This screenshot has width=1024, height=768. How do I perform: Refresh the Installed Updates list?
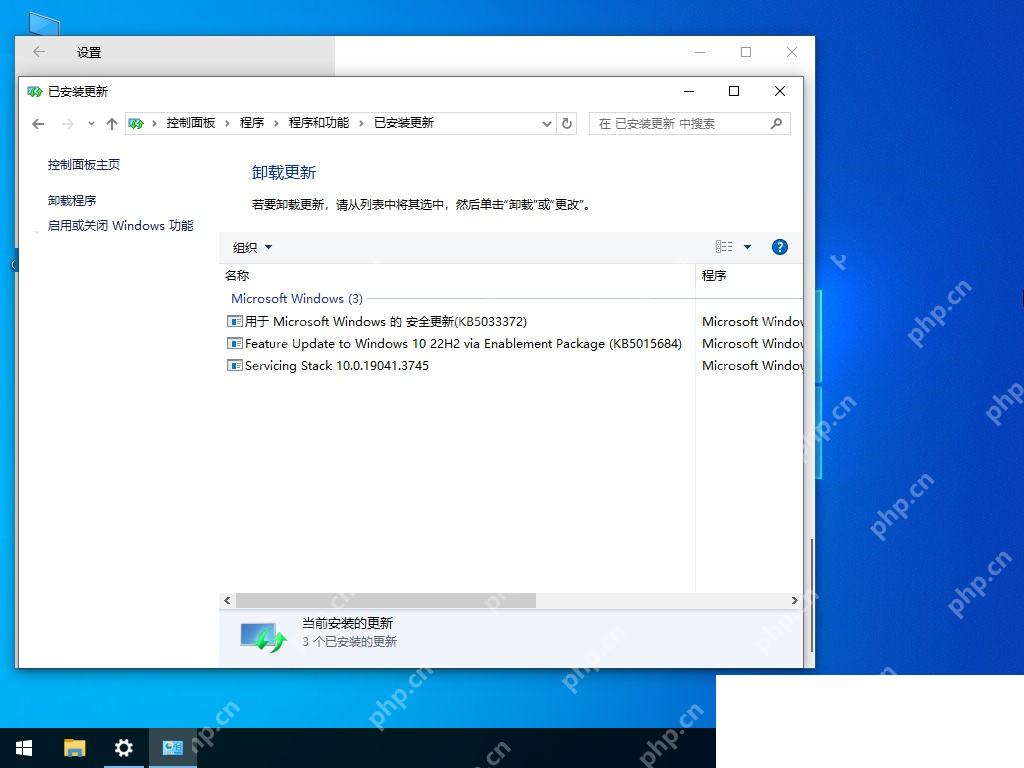pos(567,123)
